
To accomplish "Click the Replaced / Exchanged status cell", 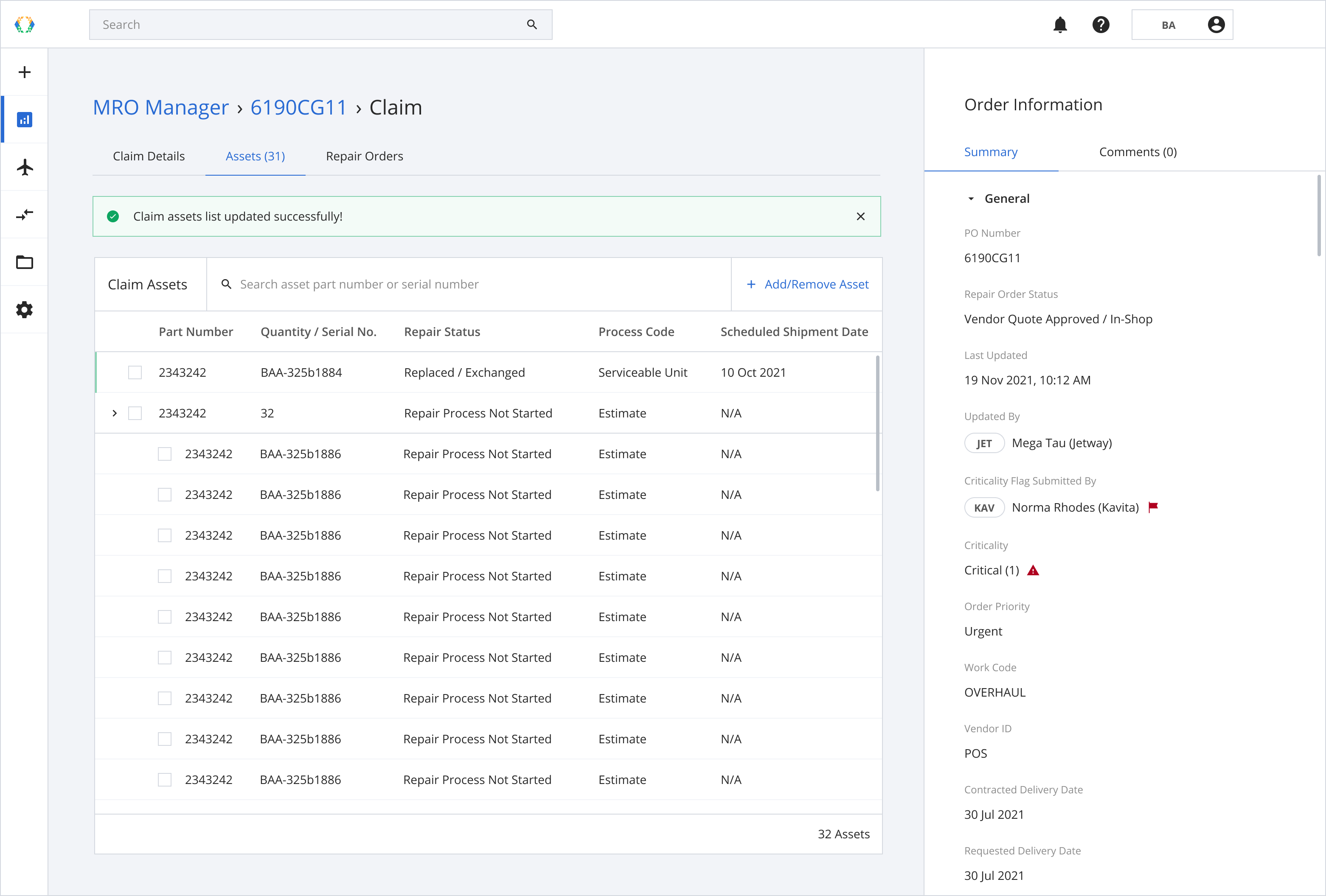I will tap(464, 372).
